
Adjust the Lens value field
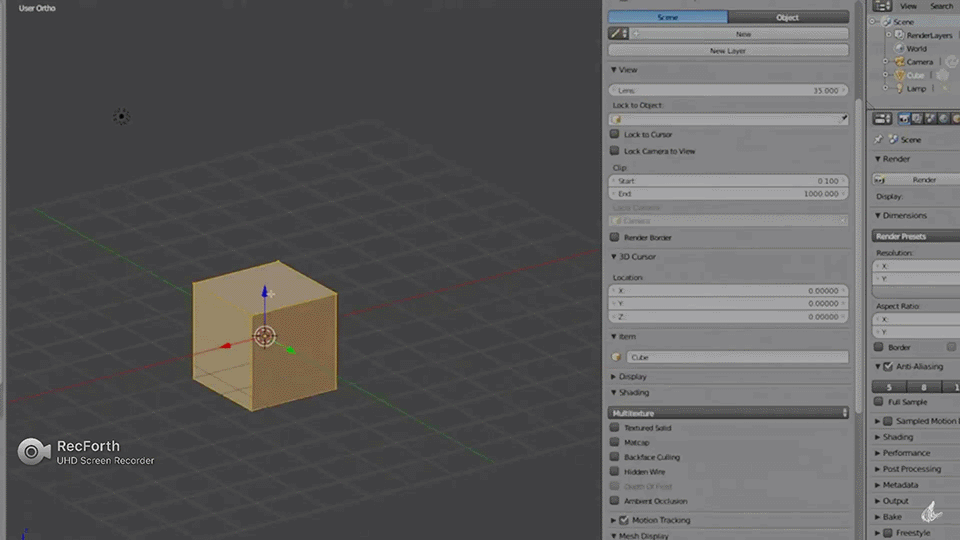(728, 90)
